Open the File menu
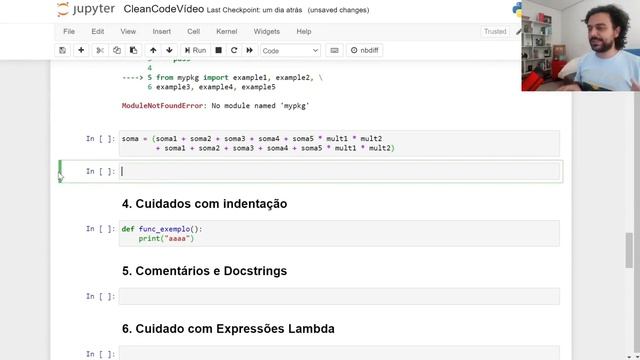This screenshot has height=360, width=640. pyautogui.click(x=69, y=31)
